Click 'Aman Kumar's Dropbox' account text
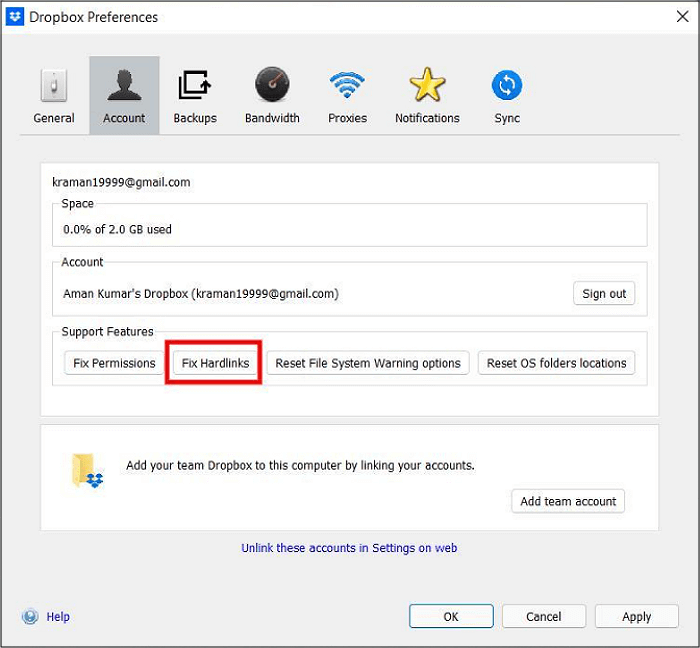700x648 pixels. (201, 293)
